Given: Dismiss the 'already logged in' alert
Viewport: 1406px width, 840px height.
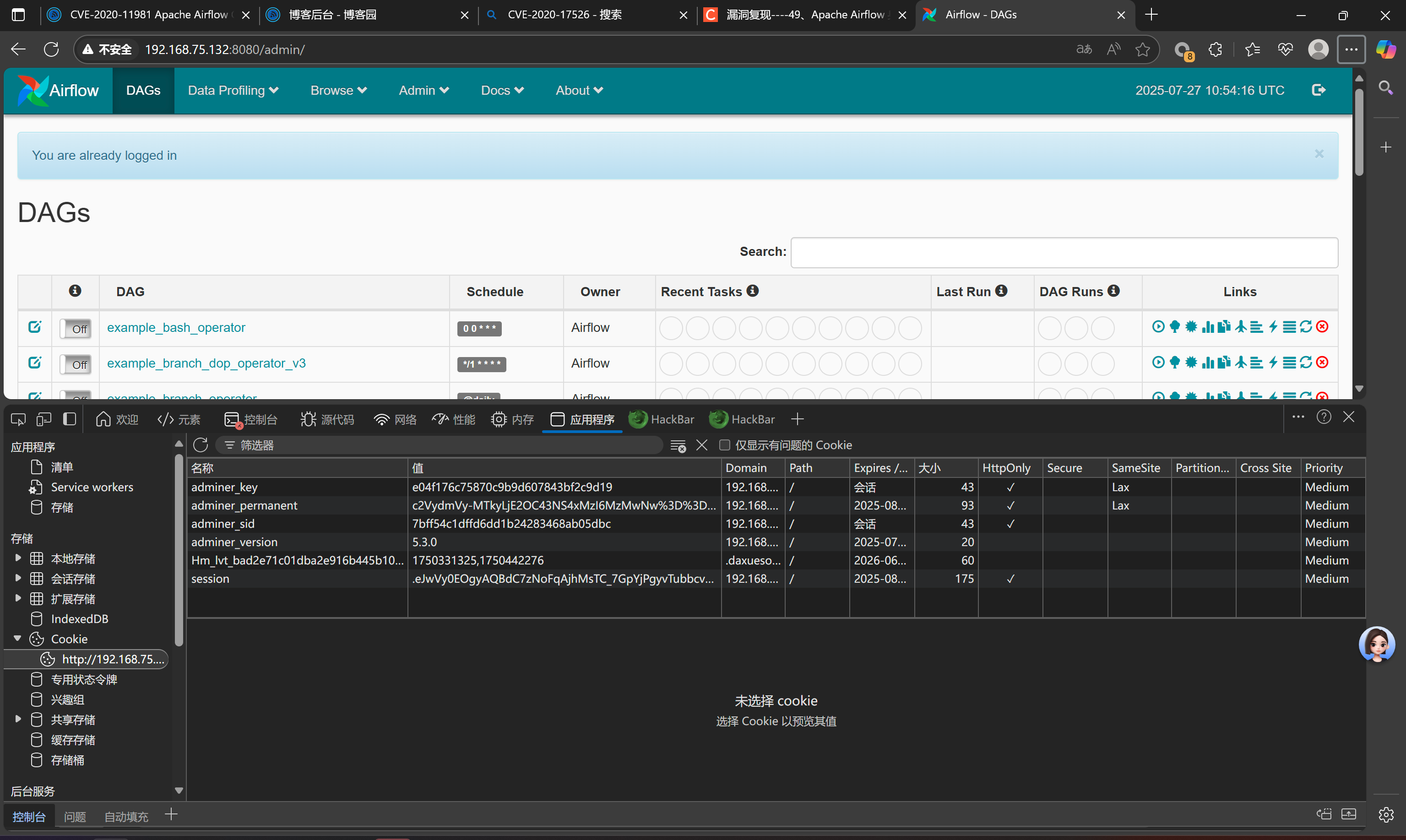Looking at the screenshot, I should 1319,154.
